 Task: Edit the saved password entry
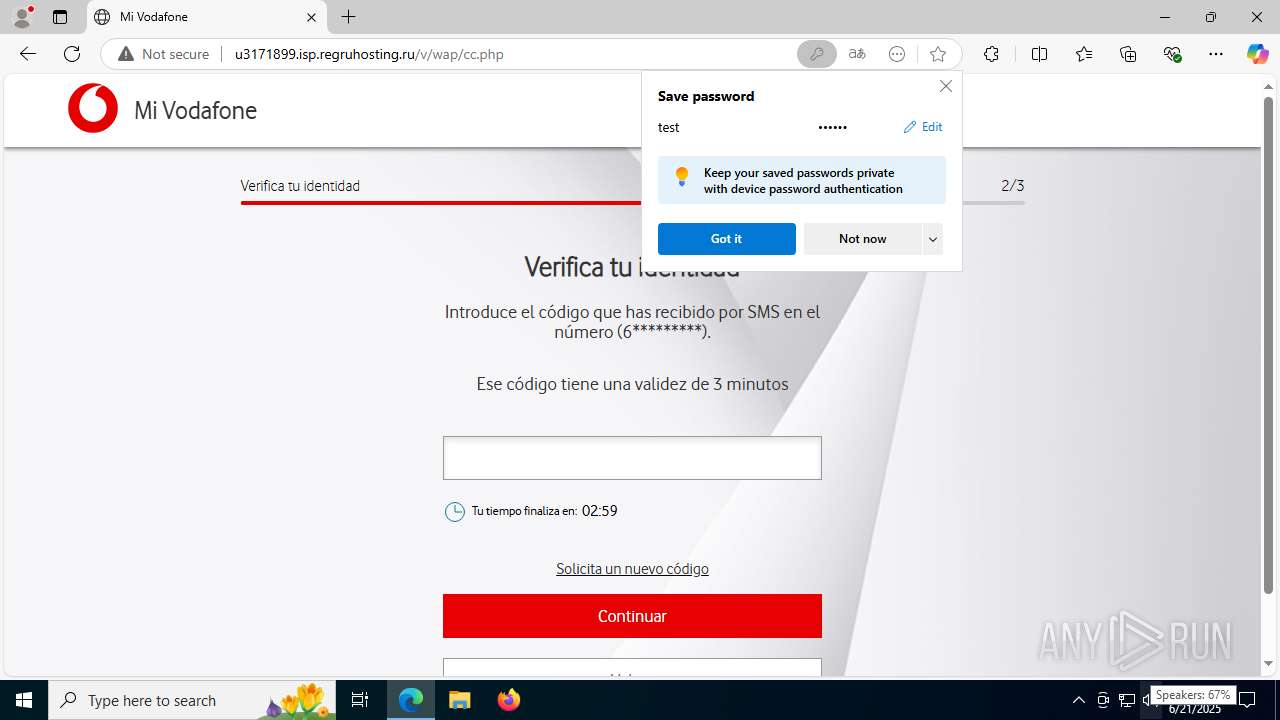point(923,127)
